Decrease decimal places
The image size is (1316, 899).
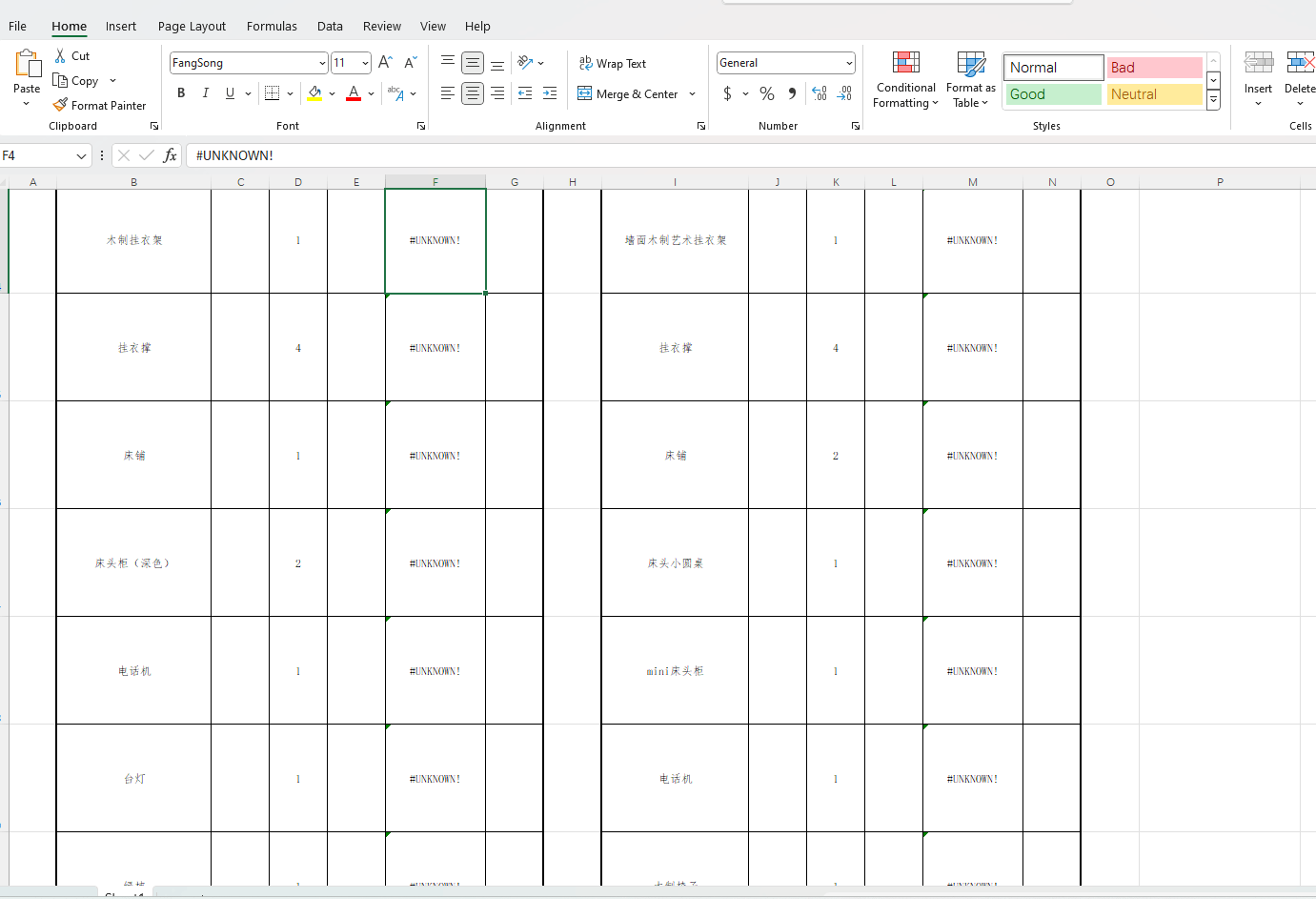click(844, 93)
